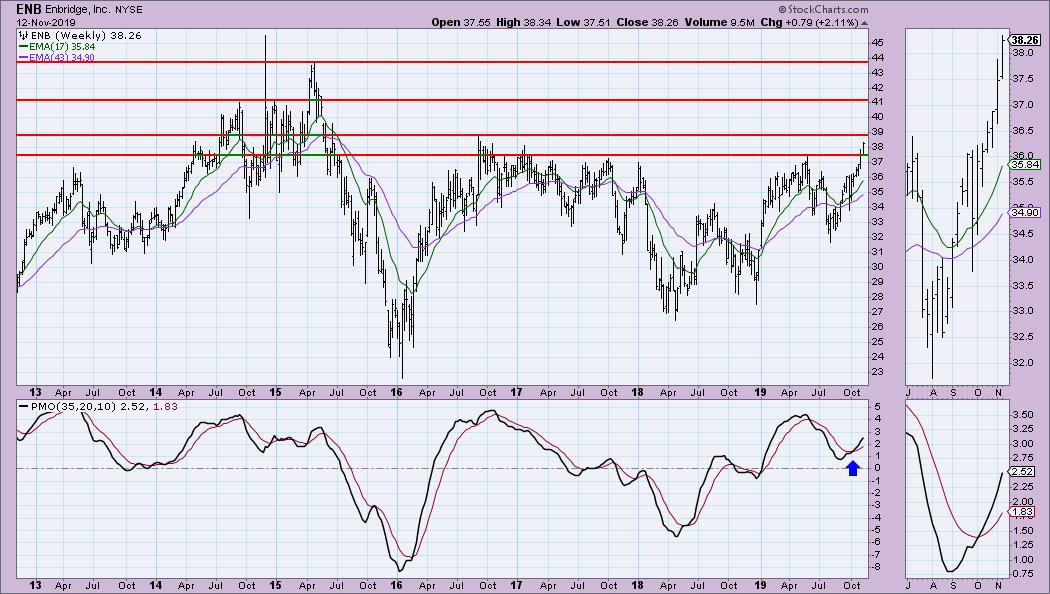The image size is (1050, 594).
Task: Click the up-triangle icon after the Chg value
Action: (x=865, y=23)
